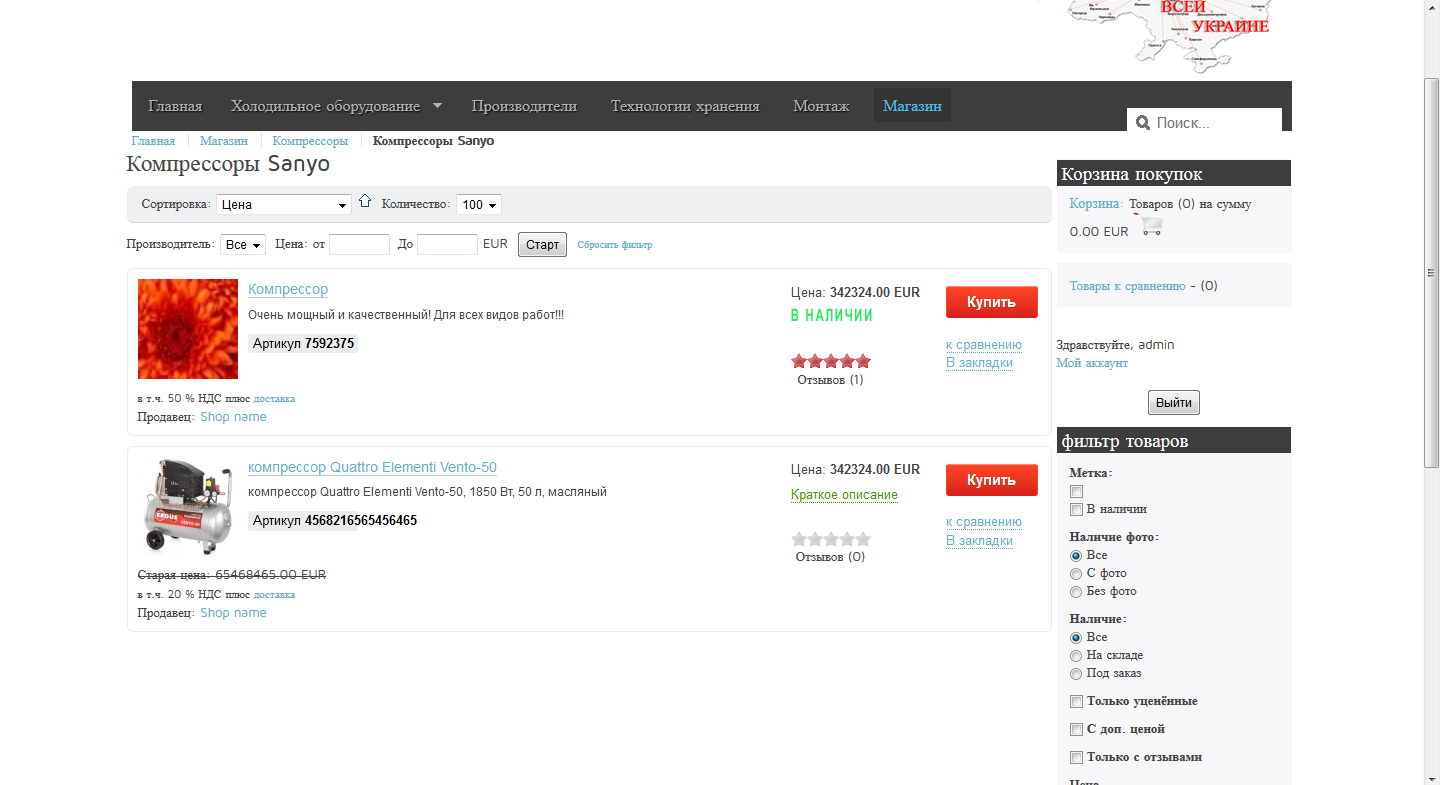
Task: Open 'Товары к сравнению' link
Action: click(1127, 286)
